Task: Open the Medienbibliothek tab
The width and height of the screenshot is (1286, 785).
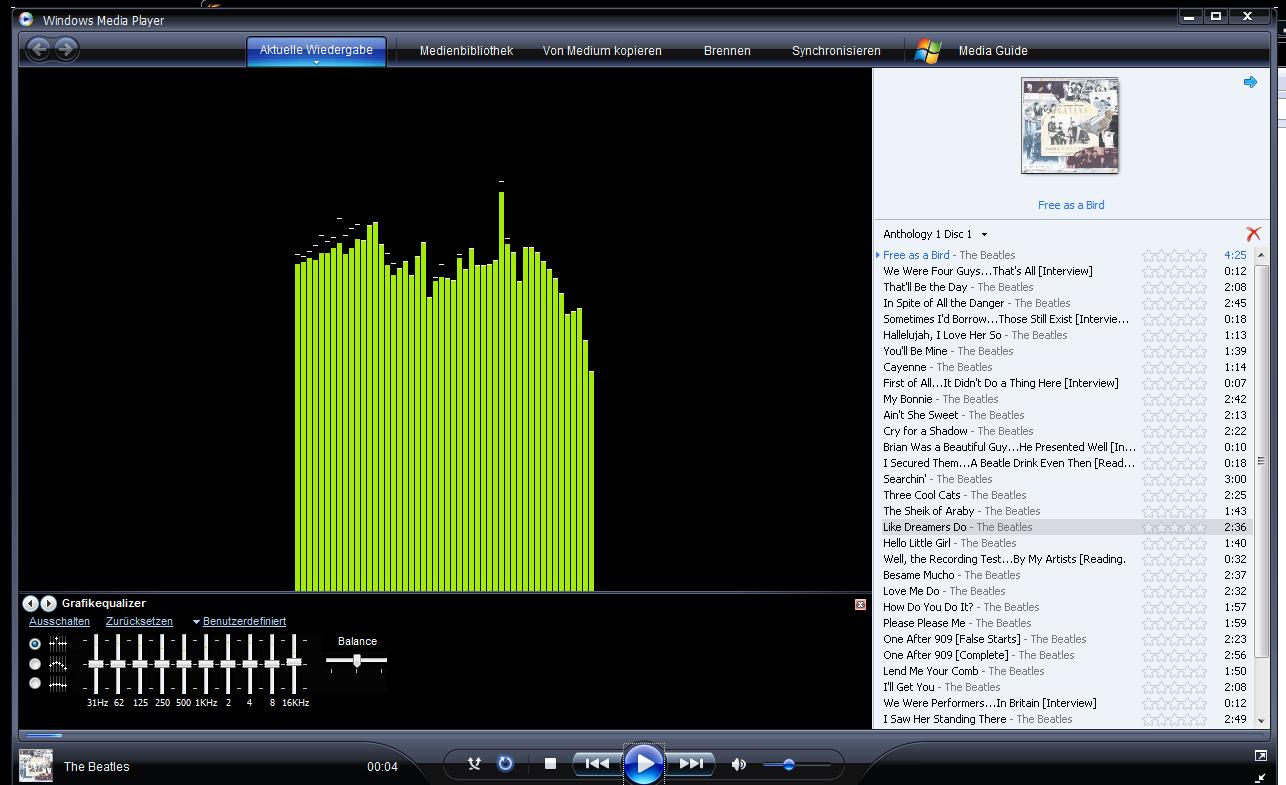Action: (466, 51)
